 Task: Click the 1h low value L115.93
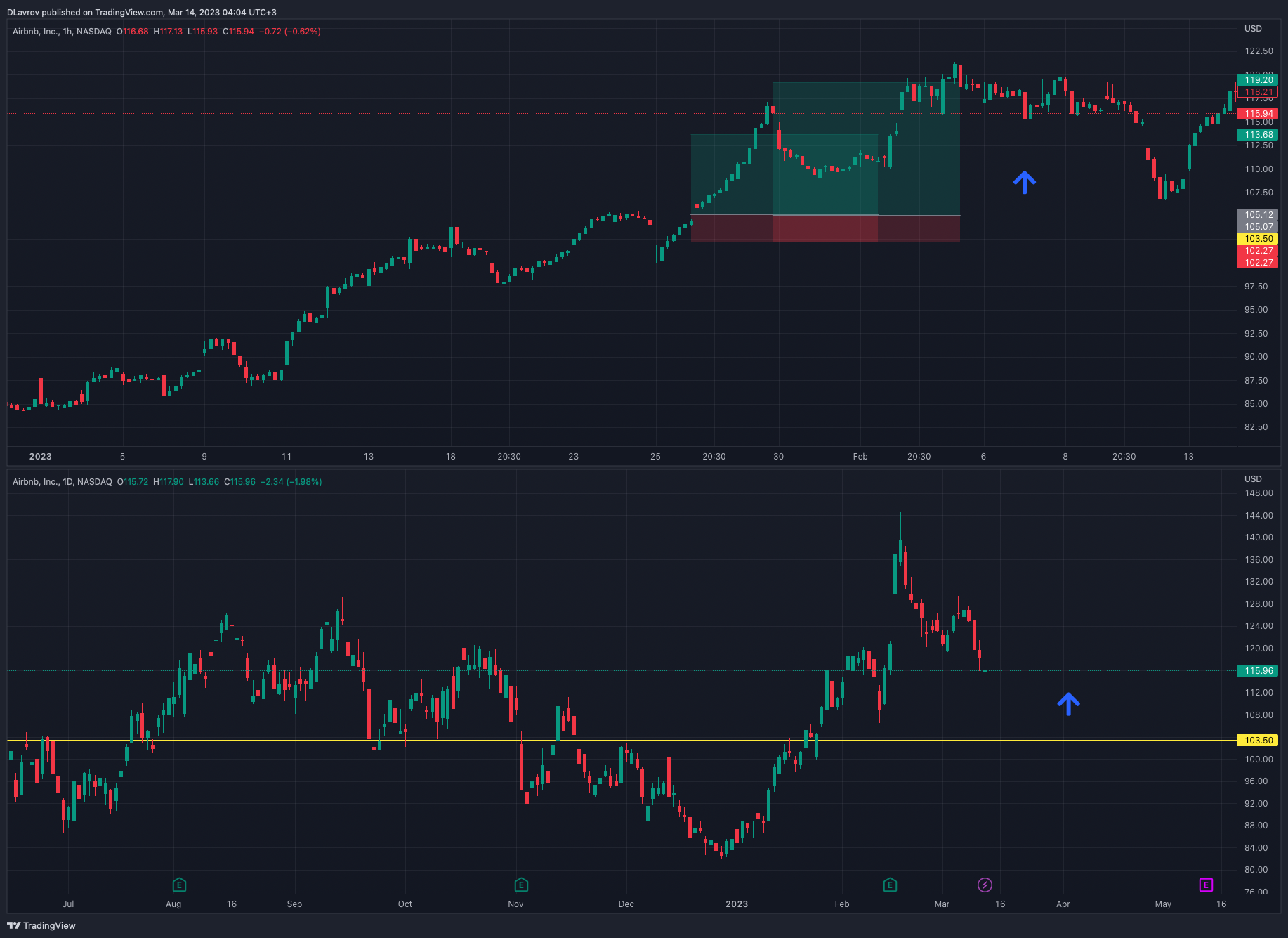[202, 32]
